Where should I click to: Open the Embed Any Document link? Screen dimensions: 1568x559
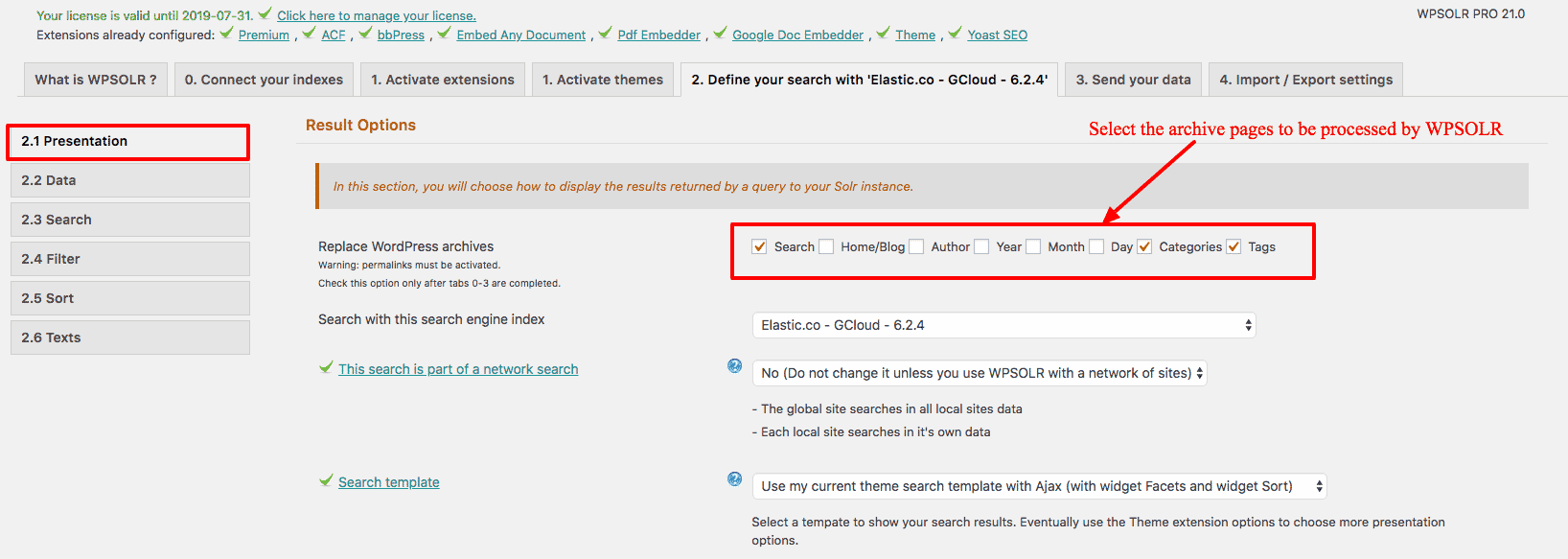coord(521,35)
